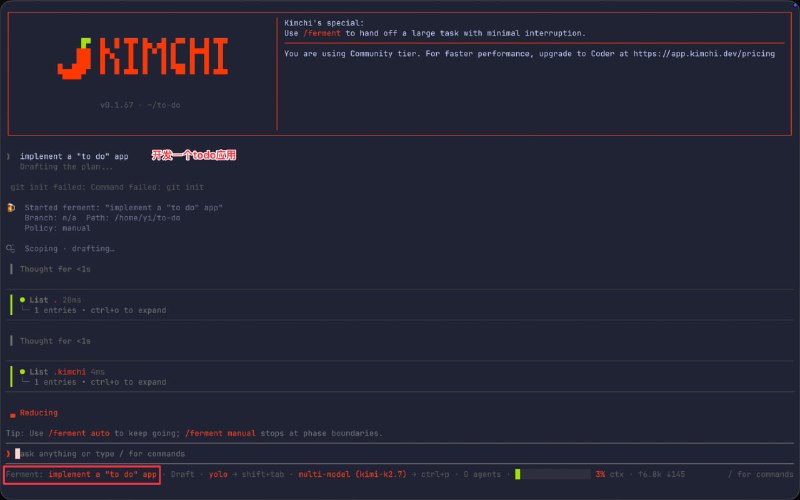
Task: Click the "Started ferment" message line
Action: 123,208
